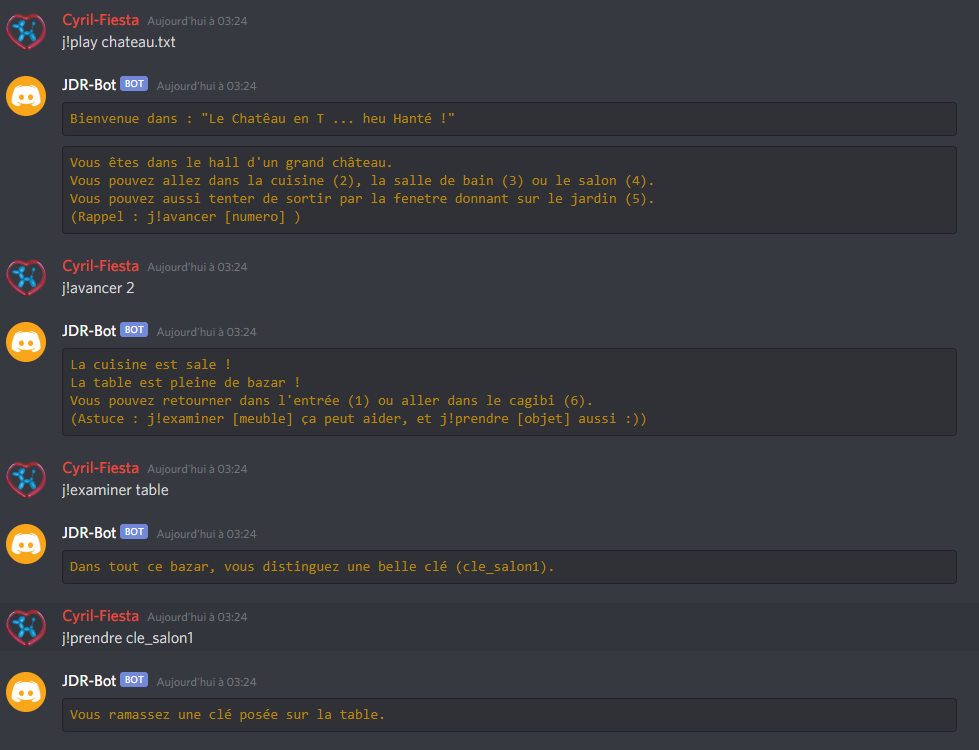Open JDR-Bot username above Bienvenue message
The height and width of the screenshot is (750, 979).
pos(89,85)
